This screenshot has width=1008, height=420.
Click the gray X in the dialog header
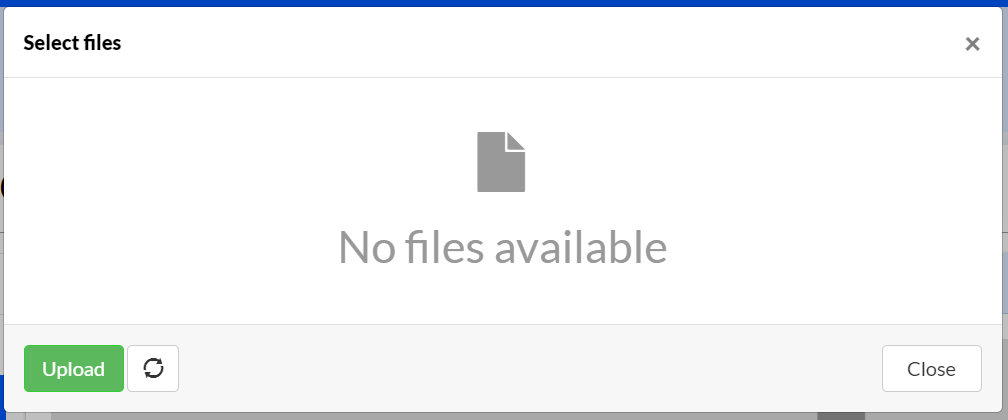pyautogui.click(x=972, y=44)
